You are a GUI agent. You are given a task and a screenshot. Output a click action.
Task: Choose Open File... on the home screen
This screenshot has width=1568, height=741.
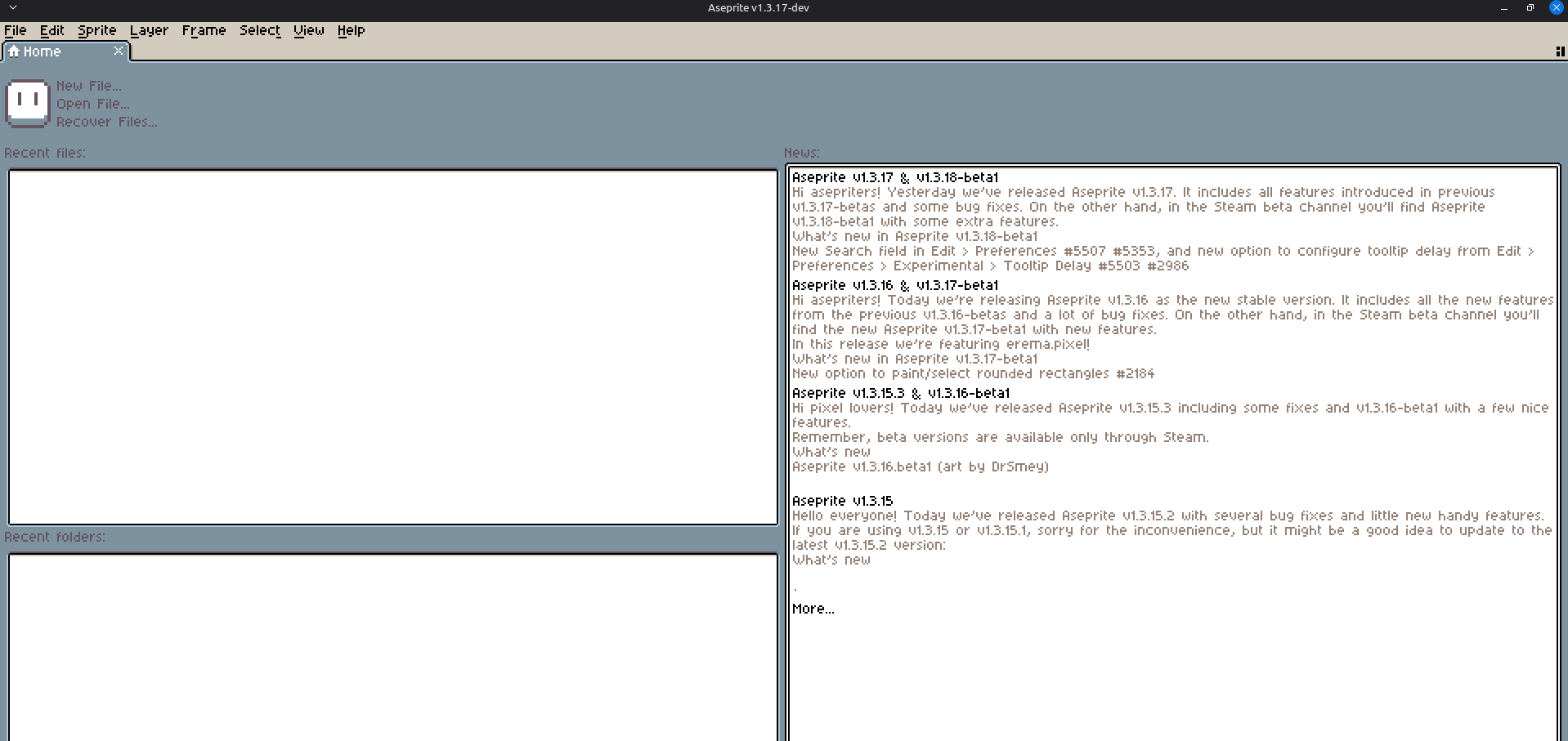(x=92, y=104)
